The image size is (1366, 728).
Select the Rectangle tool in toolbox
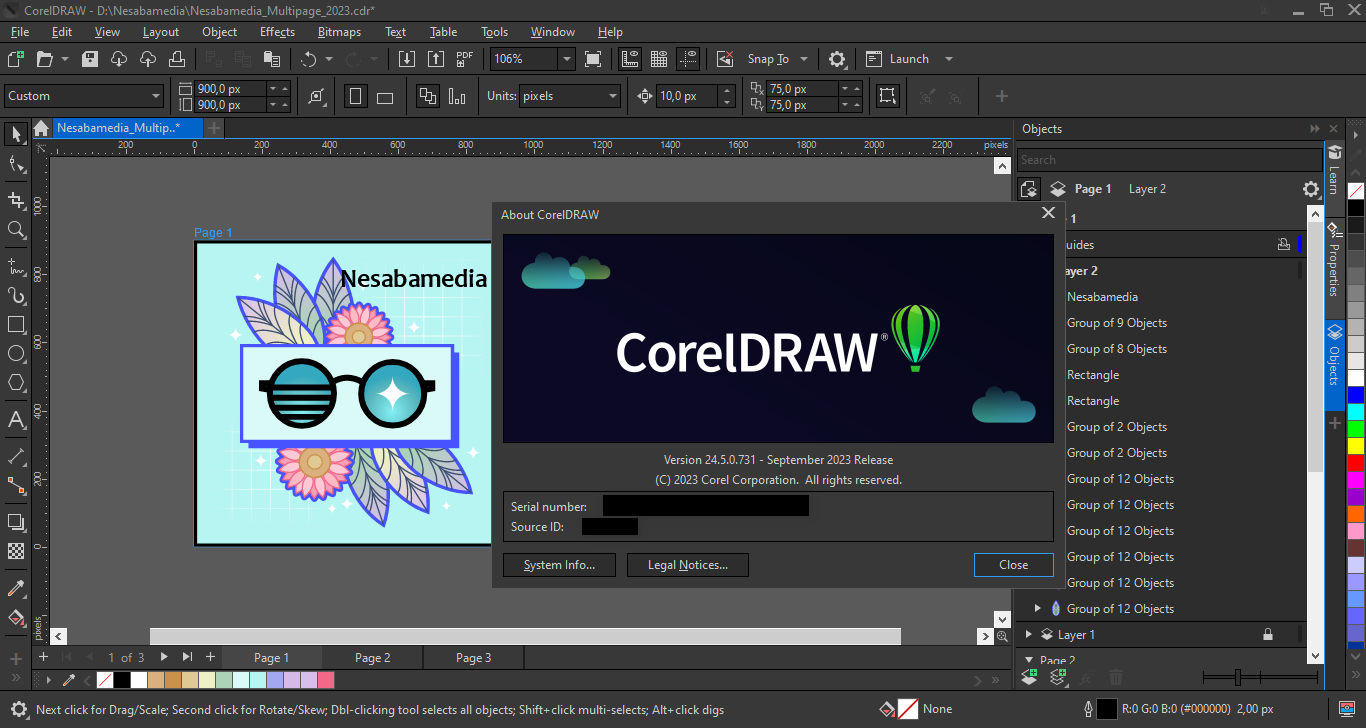click(16, 325)
